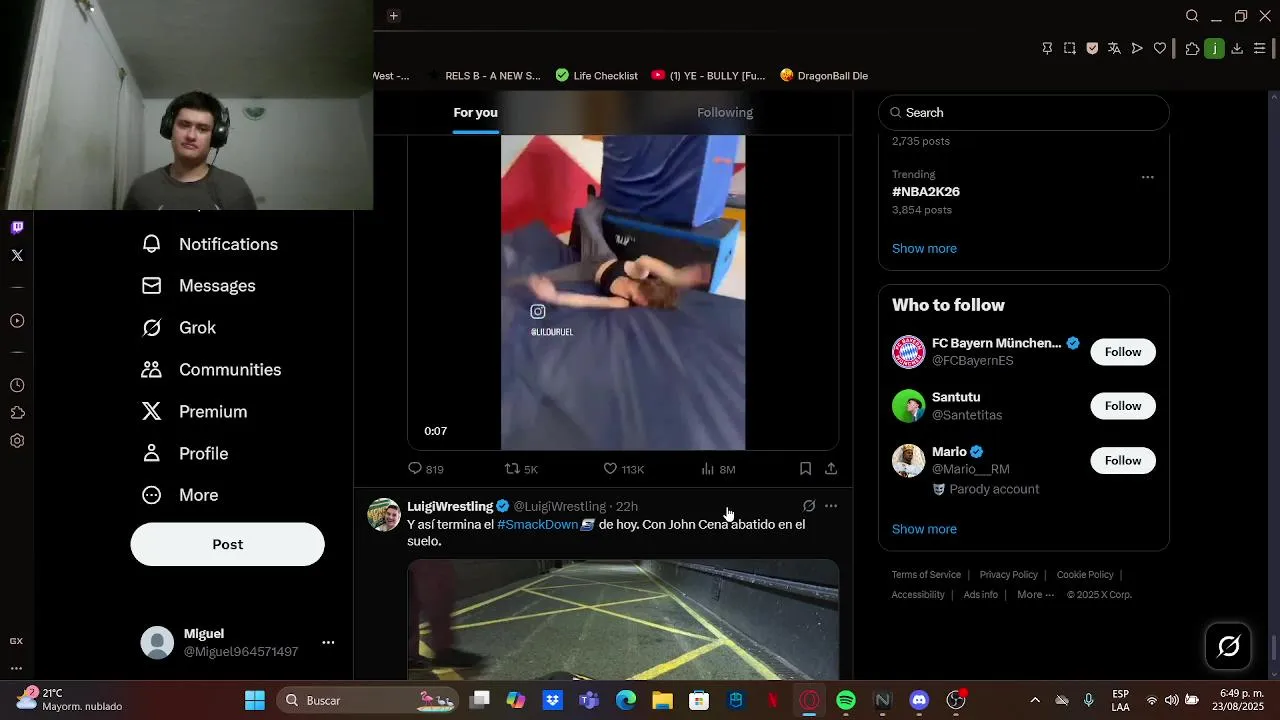Open the translate page icon
The height and width of the screenshot is (720, 1280).
pyautogui.click(x=1114, y=48)
